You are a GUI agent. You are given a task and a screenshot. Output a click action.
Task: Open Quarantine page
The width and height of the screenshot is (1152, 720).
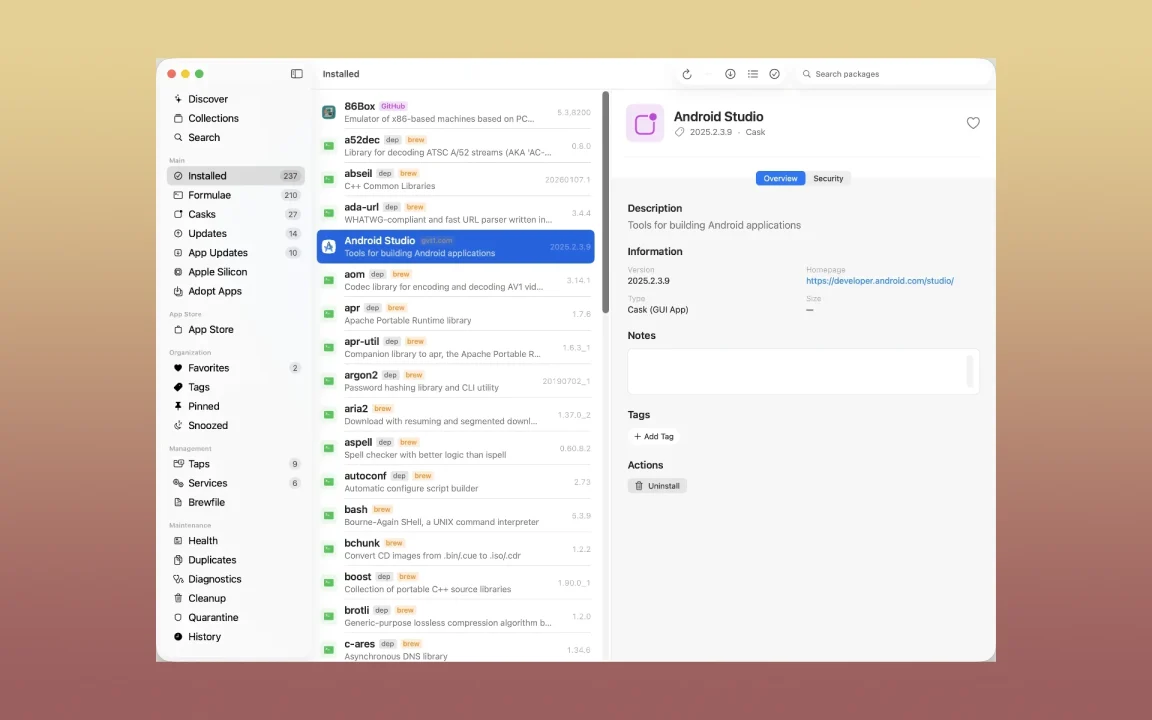pyautogui.click(x=235, y=617)
